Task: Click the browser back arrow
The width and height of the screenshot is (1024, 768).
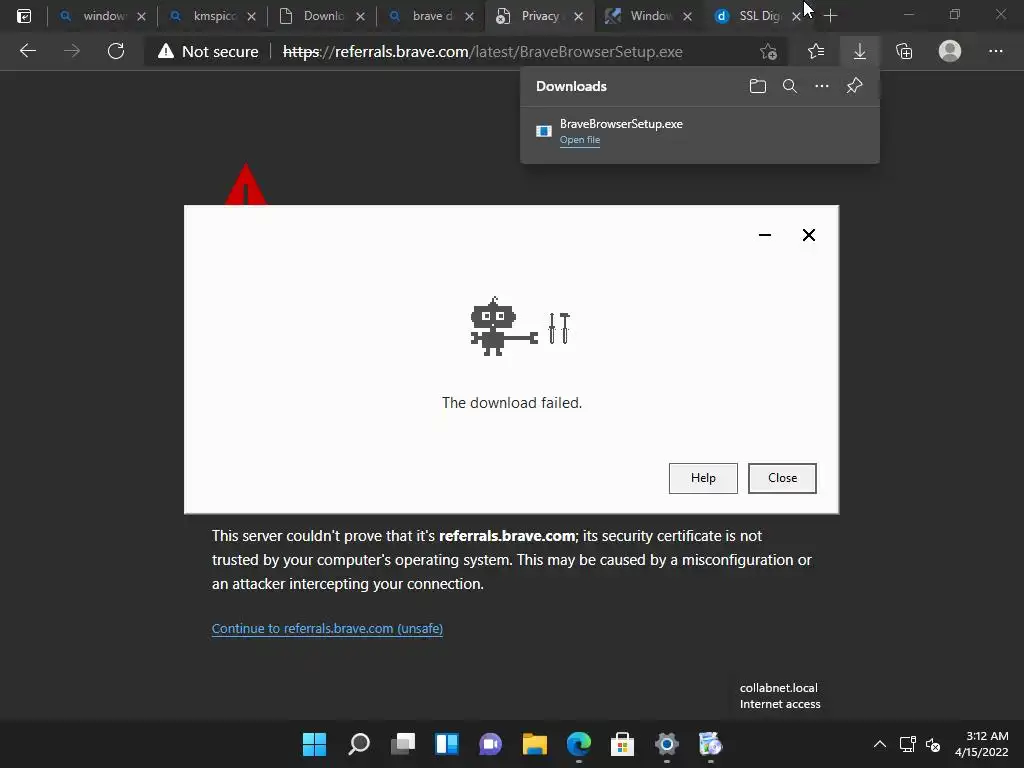Action: pos(27,51)
